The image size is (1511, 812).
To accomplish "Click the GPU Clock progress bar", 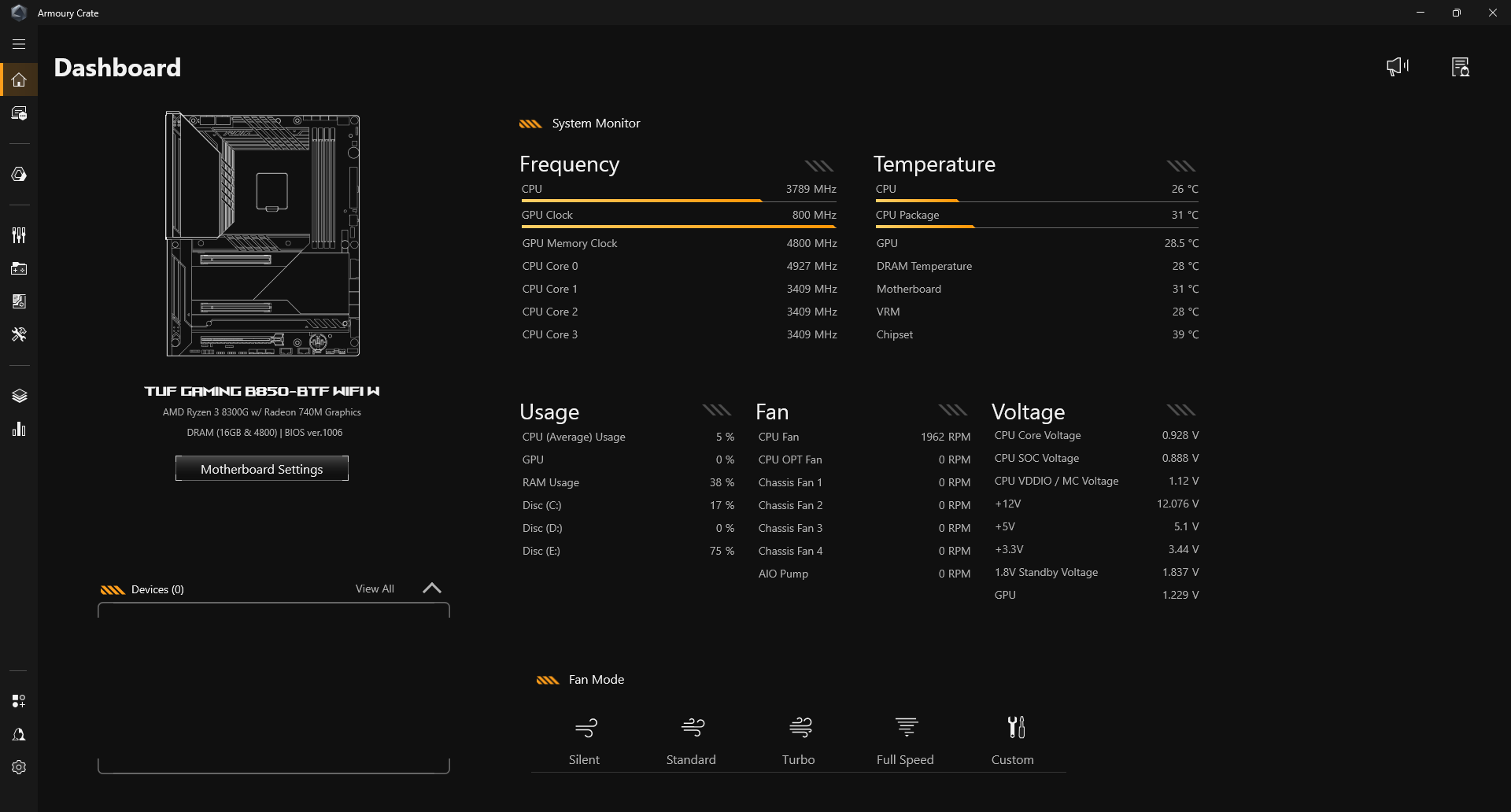I will tap(678, 227).
